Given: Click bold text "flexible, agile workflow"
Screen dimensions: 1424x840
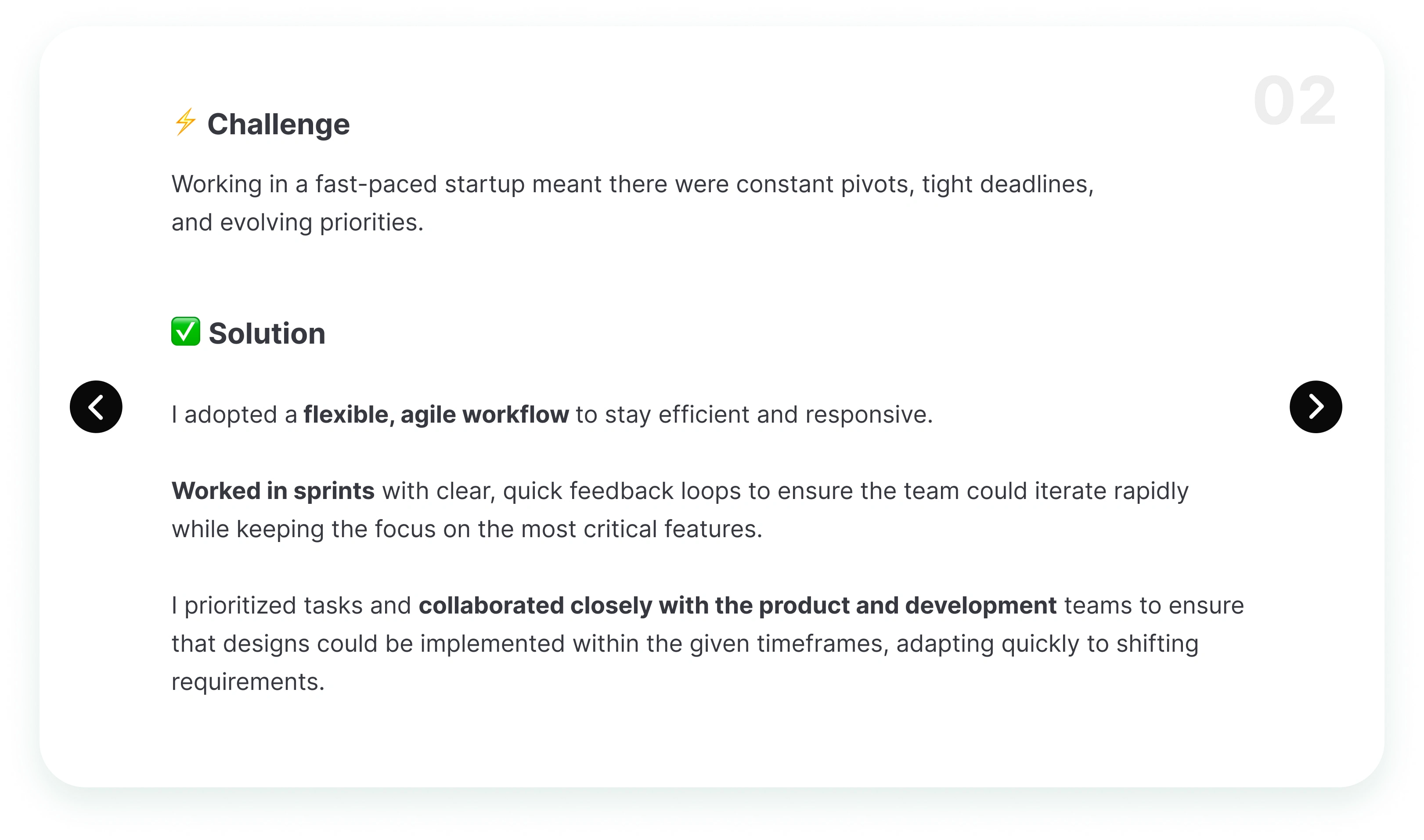Looking at the screenshot, I should pos(436,415).
